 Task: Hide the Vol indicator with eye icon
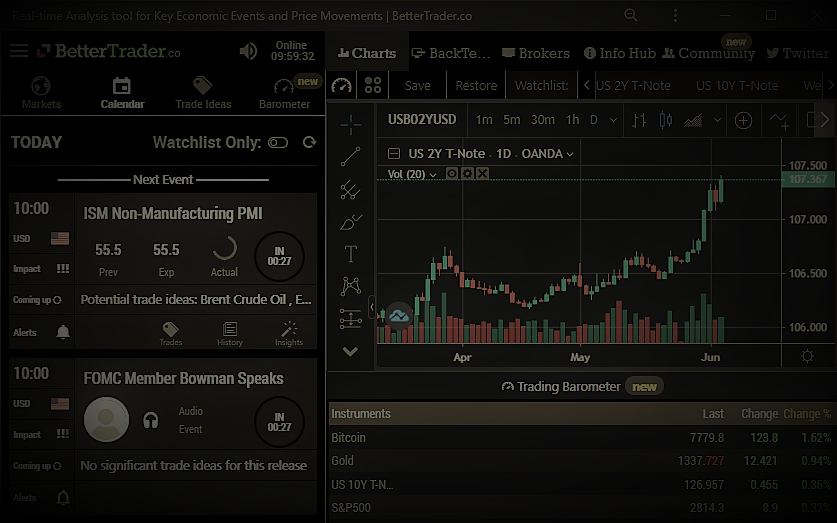(x=452, y=173)
